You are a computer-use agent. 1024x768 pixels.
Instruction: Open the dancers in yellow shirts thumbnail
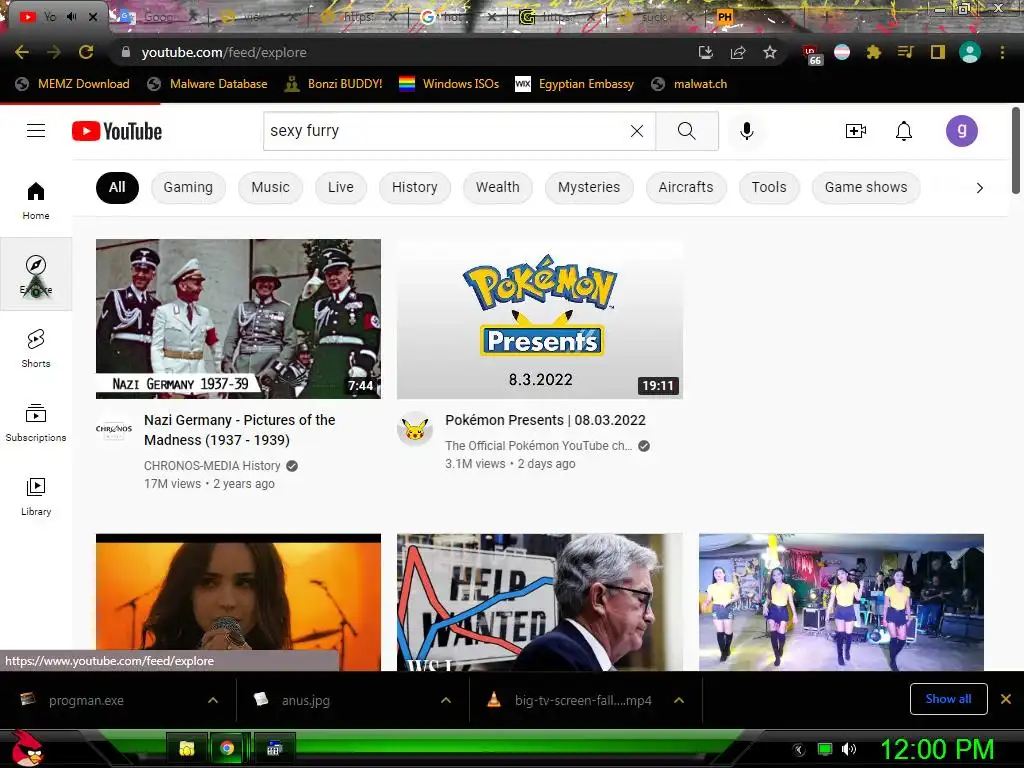(x=841, y=602)
